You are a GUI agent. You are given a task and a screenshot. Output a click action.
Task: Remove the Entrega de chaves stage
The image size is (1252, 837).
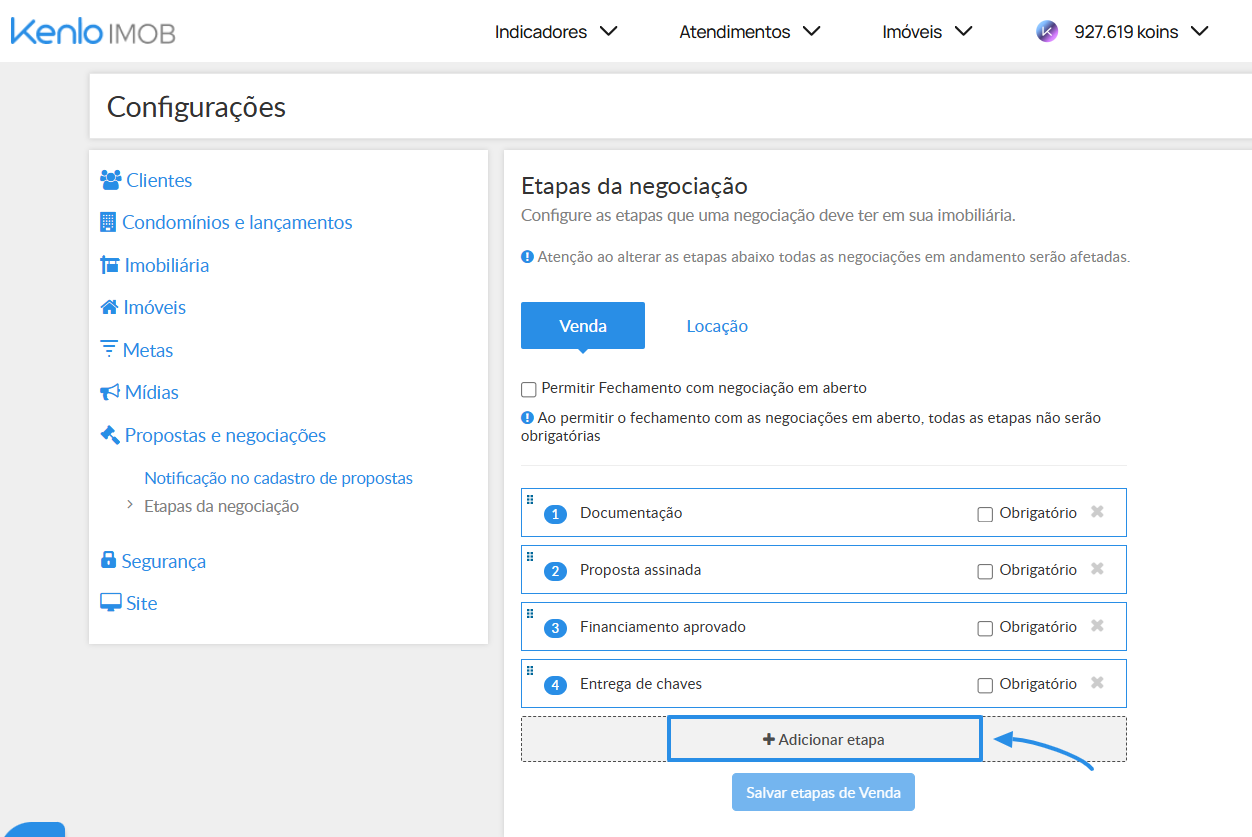1097,683
